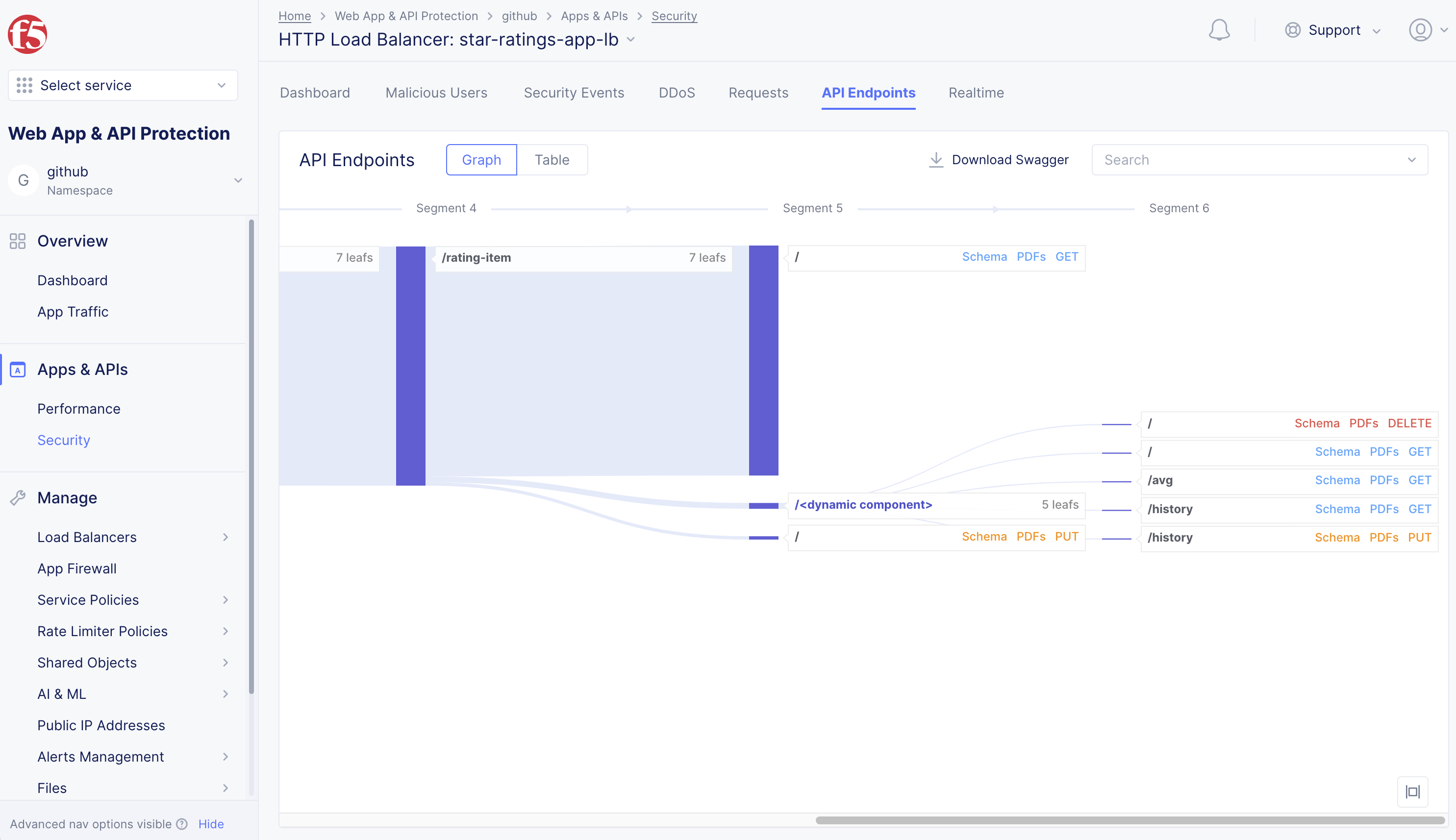
Task: Expand the Load Balancers submenu
Action: 225,537
